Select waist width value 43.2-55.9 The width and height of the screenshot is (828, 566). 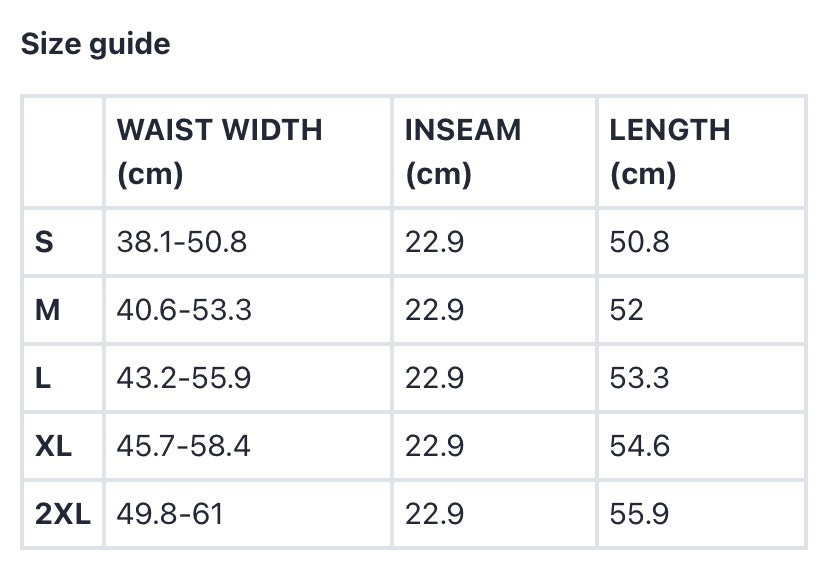coord(184,378)
